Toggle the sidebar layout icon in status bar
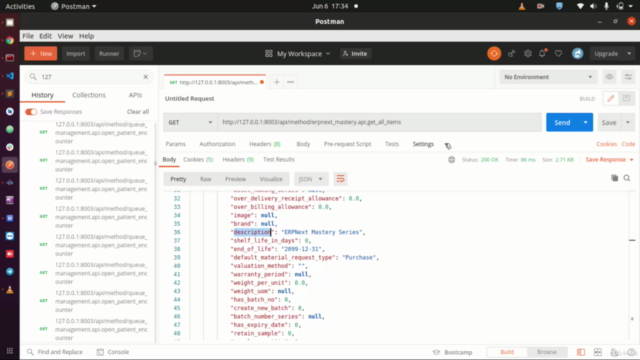Image resolution: width=640 pixels, height=360 pixels. pos(580,352)
